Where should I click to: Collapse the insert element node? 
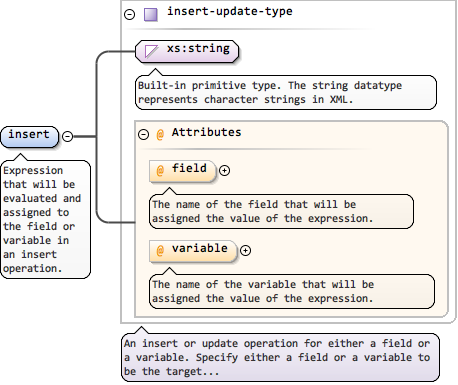coord(67,136)
